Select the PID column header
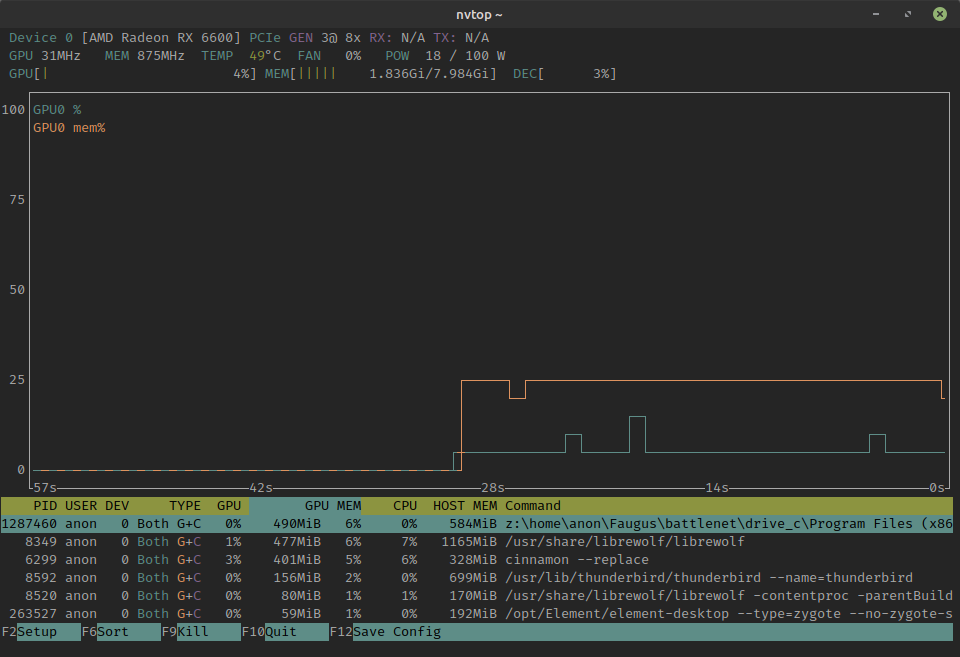This screenshot has width=960, height=657. 45,506
